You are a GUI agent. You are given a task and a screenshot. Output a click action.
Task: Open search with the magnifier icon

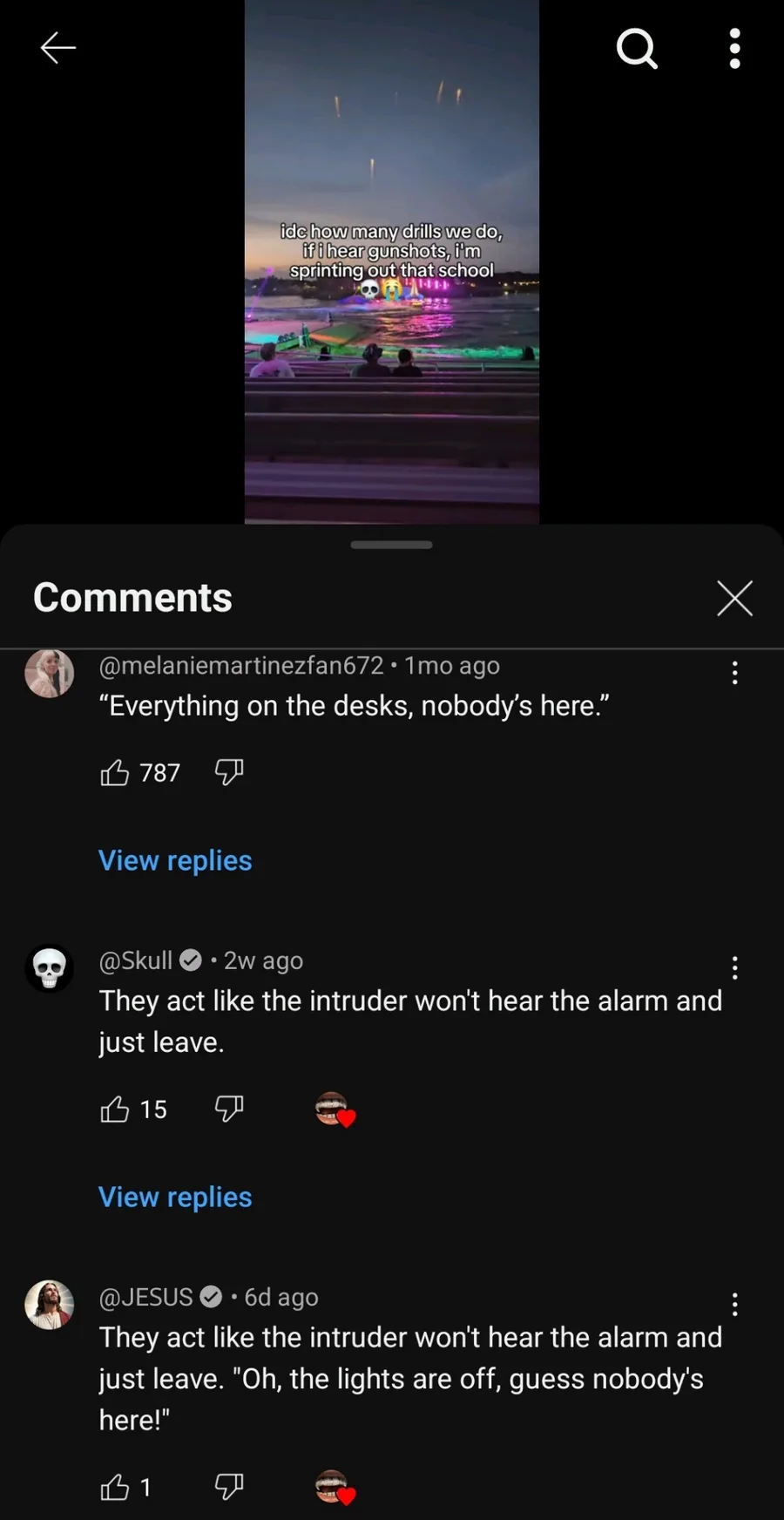(x=637, y=48)
